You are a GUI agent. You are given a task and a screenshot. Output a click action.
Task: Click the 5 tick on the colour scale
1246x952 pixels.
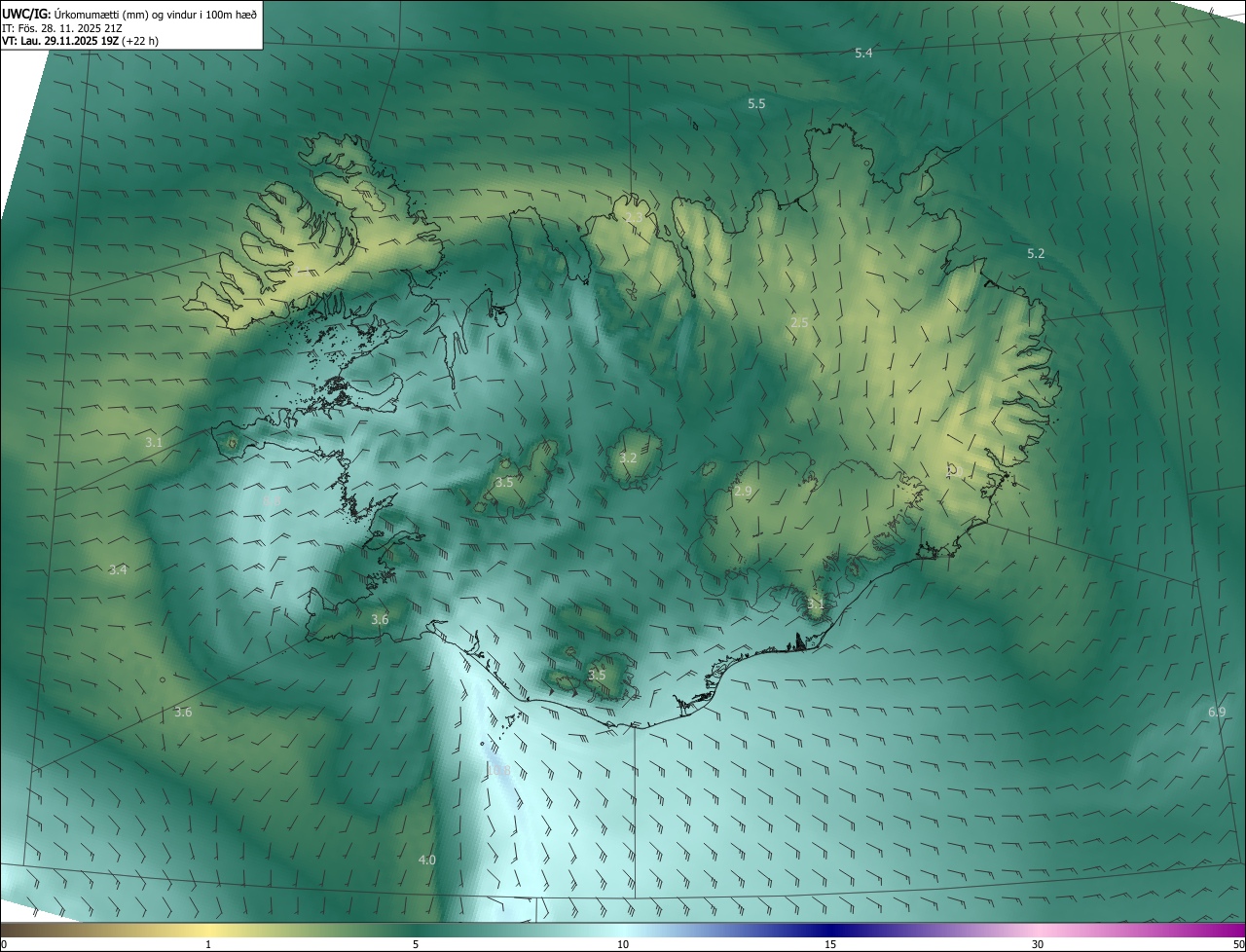(x=416, y=944)
